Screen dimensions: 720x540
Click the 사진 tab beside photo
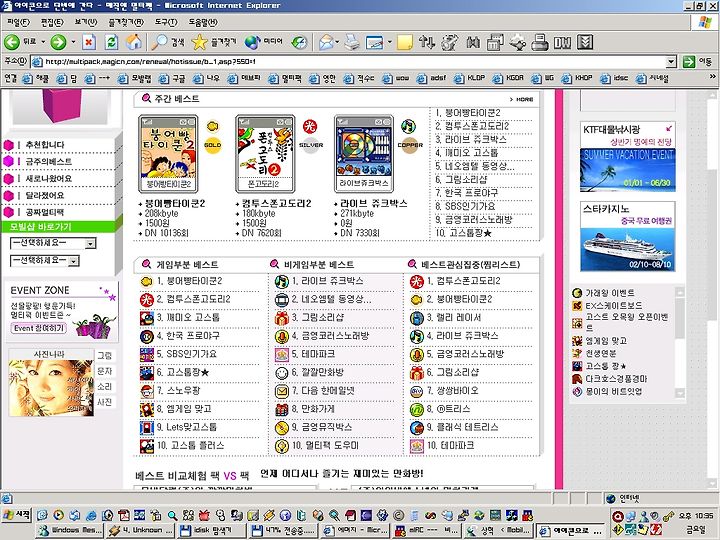[105, 402]
